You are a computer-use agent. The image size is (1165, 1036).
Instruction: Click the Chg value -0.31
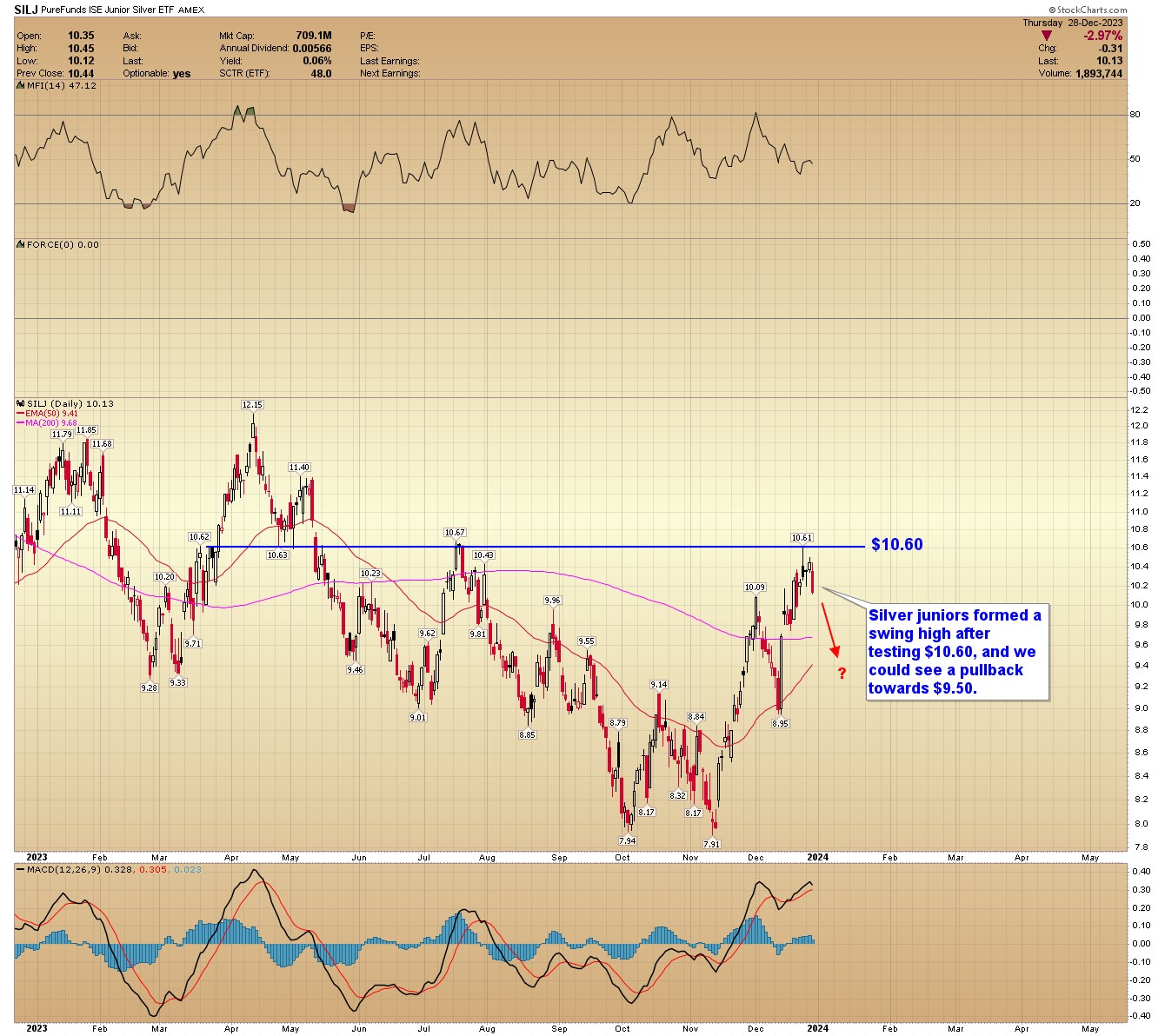coord(1109,49)
